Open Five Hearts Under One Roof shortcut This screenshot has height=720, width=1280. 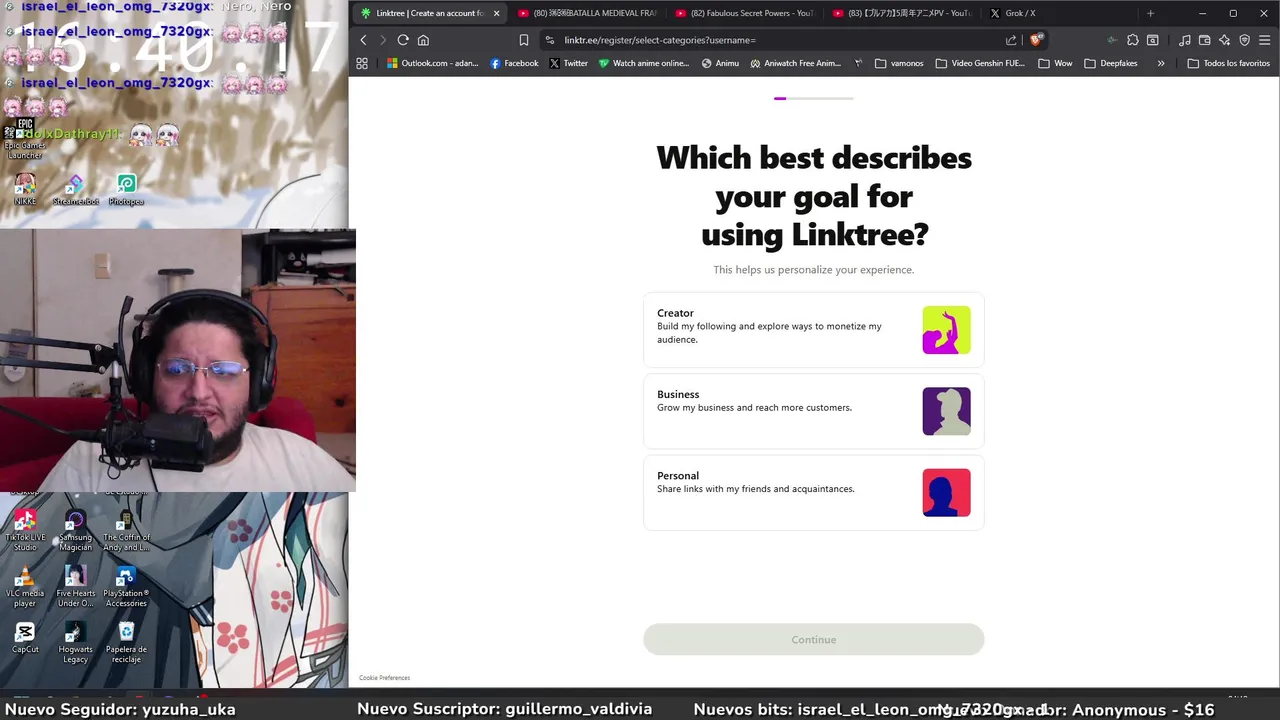coord(75,586)
